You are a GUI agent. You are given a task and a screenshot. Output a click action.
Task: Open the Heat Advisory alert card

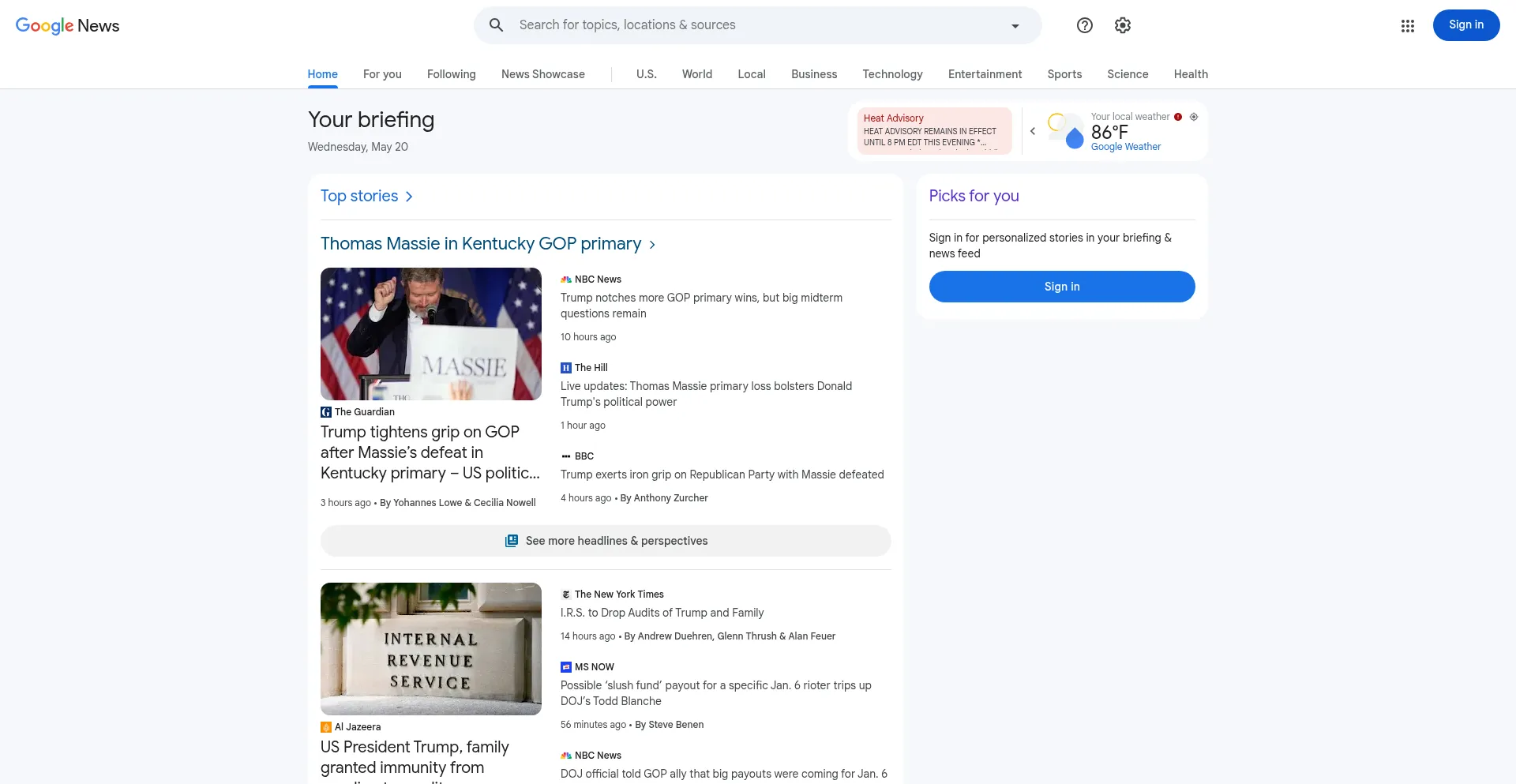(935, 131)
